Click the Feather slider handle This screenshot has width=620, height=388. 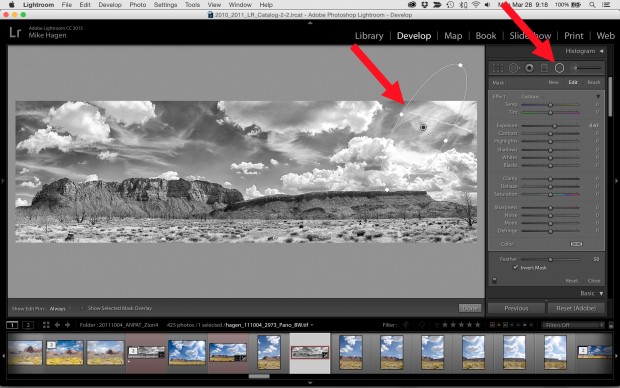[550, 259]
